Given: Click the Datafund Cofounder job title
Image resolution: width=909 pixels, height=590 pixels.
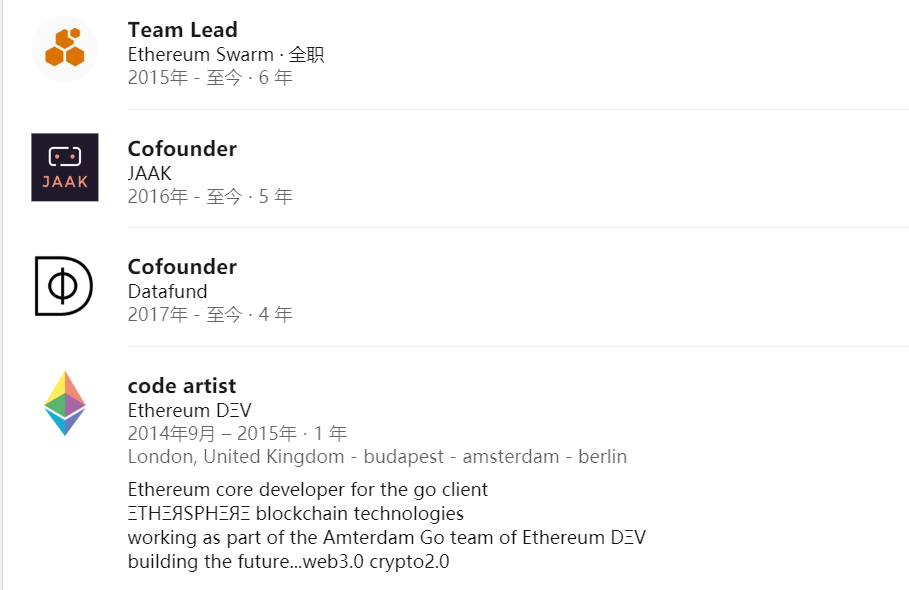Looking at the screenshot, I should [182, 267].
